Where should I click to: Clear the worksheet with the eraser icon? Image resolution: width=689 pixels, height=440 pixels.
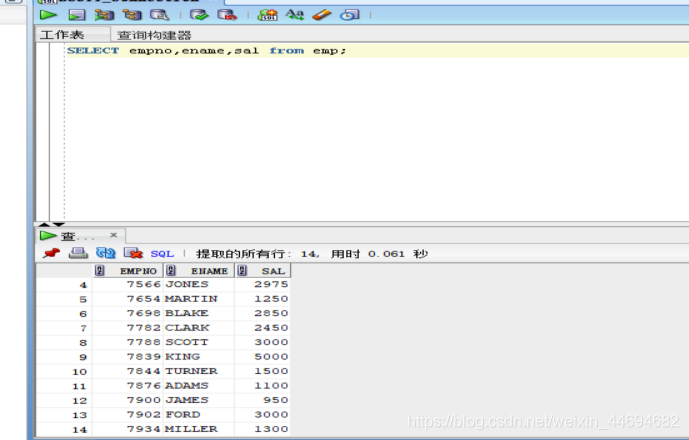tap(322, 15)
